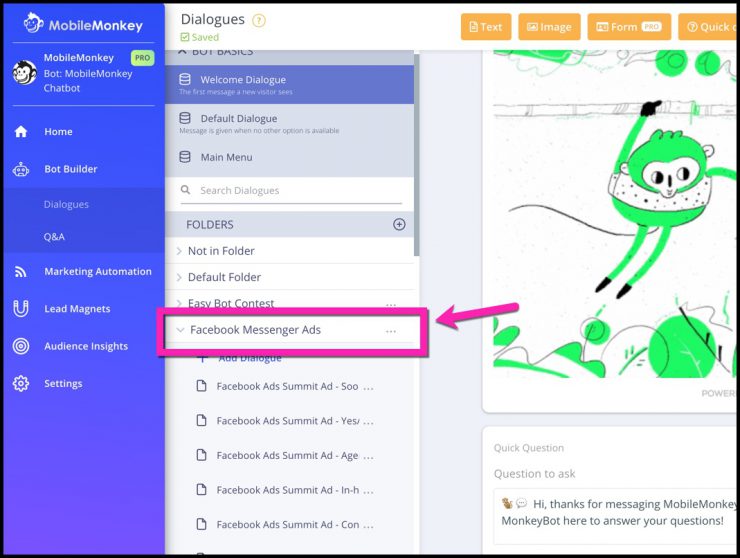This screenshot has height=558, width=740.
Task: Click the Main Menu database icon
Action: [x=185, y=157]
